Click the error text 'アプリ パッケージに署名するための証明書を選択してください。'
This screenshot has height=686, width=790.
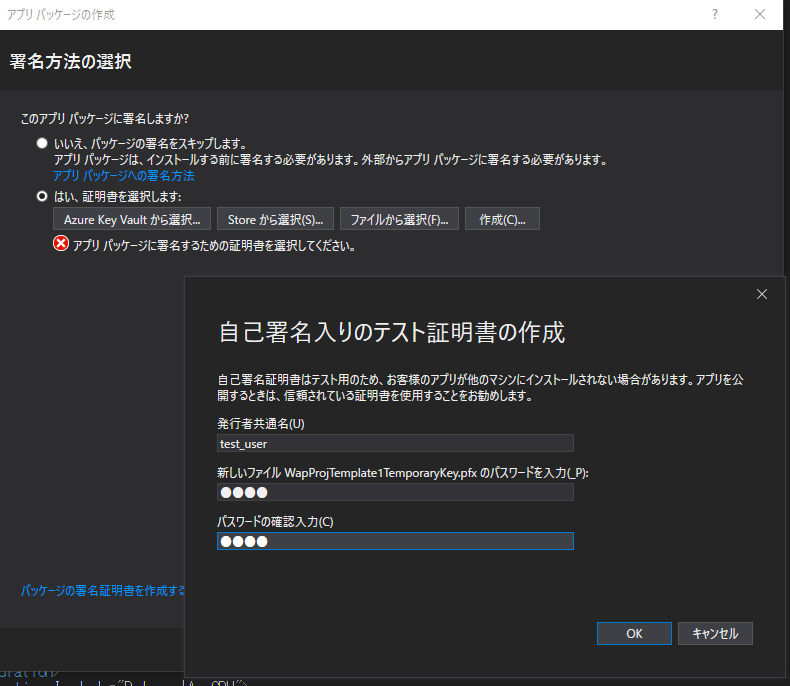pyautogui.click(x=214, y=246)
